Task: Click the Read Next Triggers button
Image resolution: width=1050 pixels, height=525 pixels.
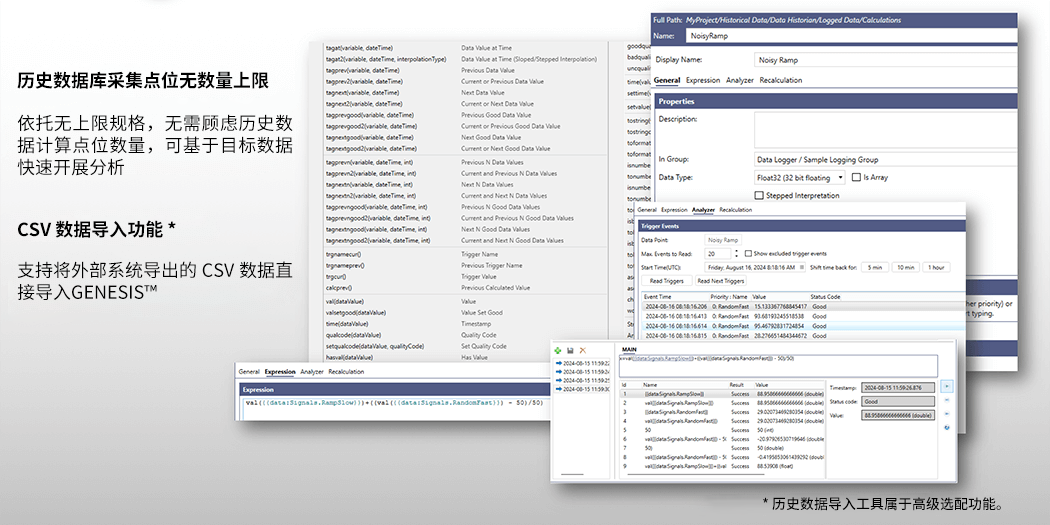Action: 721,281
